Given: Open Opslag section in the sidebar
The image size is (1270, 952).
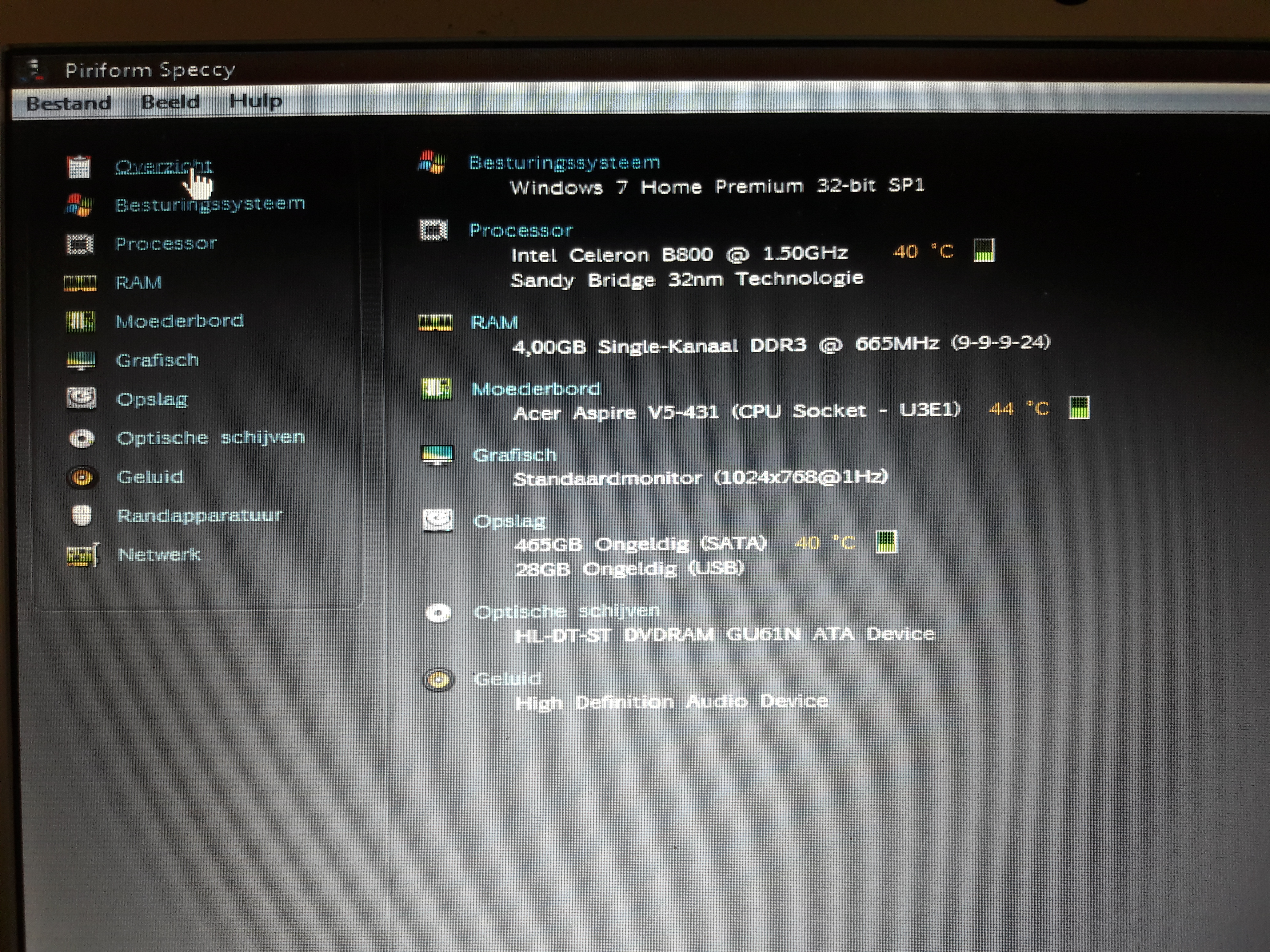Looking at the screenshot, I should click(x=152, y=399).
